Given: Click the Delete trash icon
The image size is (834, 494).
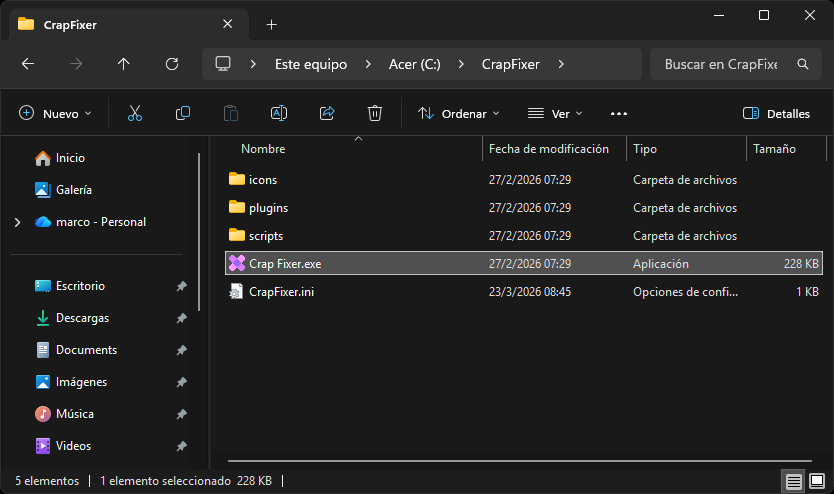Looking at the screenshot, I should click(374, 113).
